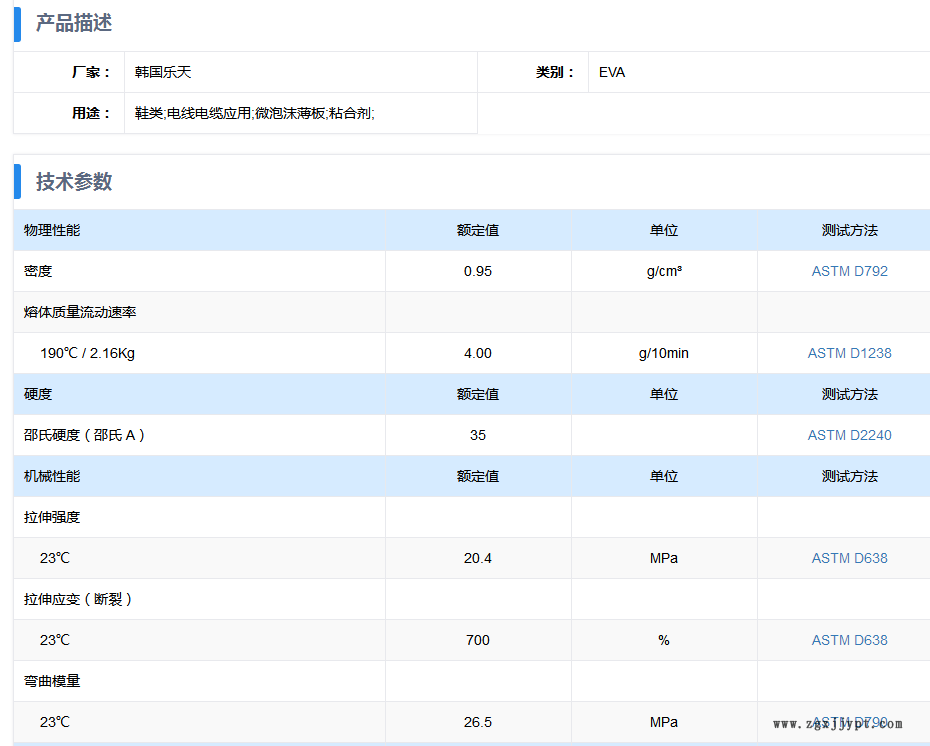The height and width of the screenshot is (746, 930).
Task: Click the 产品描述 section heading
Action: click(74, 23)
